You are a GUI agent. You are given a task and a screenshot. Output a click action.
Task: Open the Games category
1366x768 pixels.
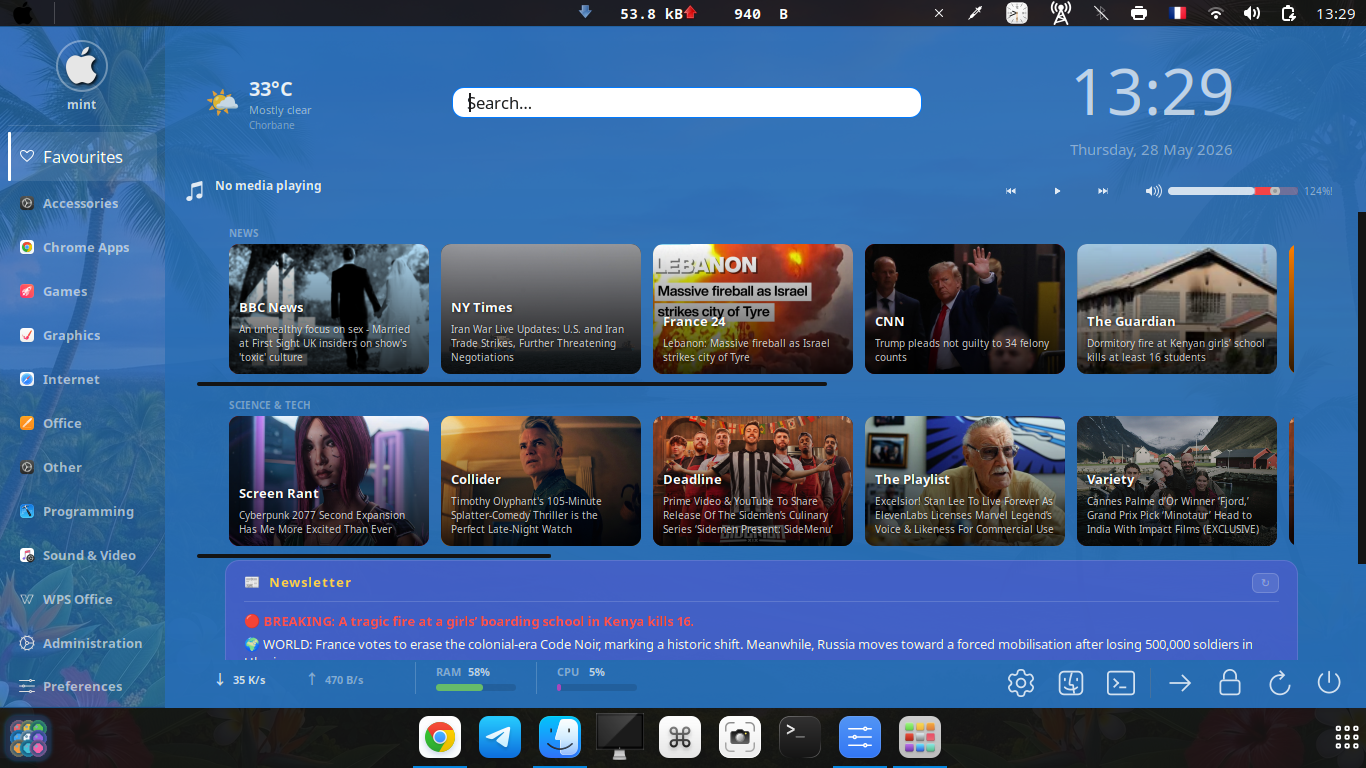coord(83,291)
